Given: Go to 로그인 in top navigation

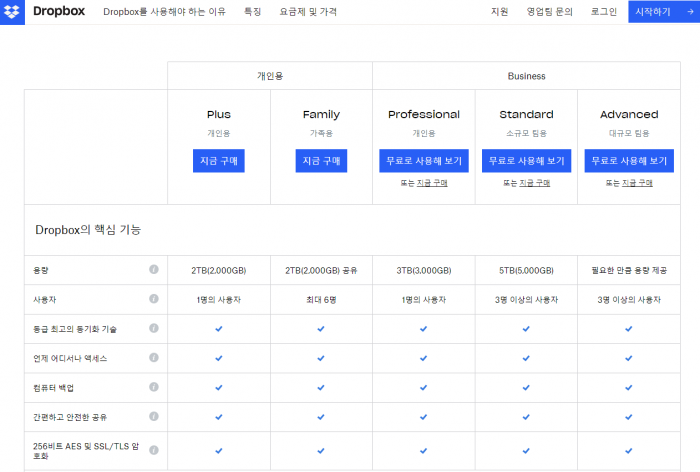Looking at the screenshot, I should (x=604, y=13).
